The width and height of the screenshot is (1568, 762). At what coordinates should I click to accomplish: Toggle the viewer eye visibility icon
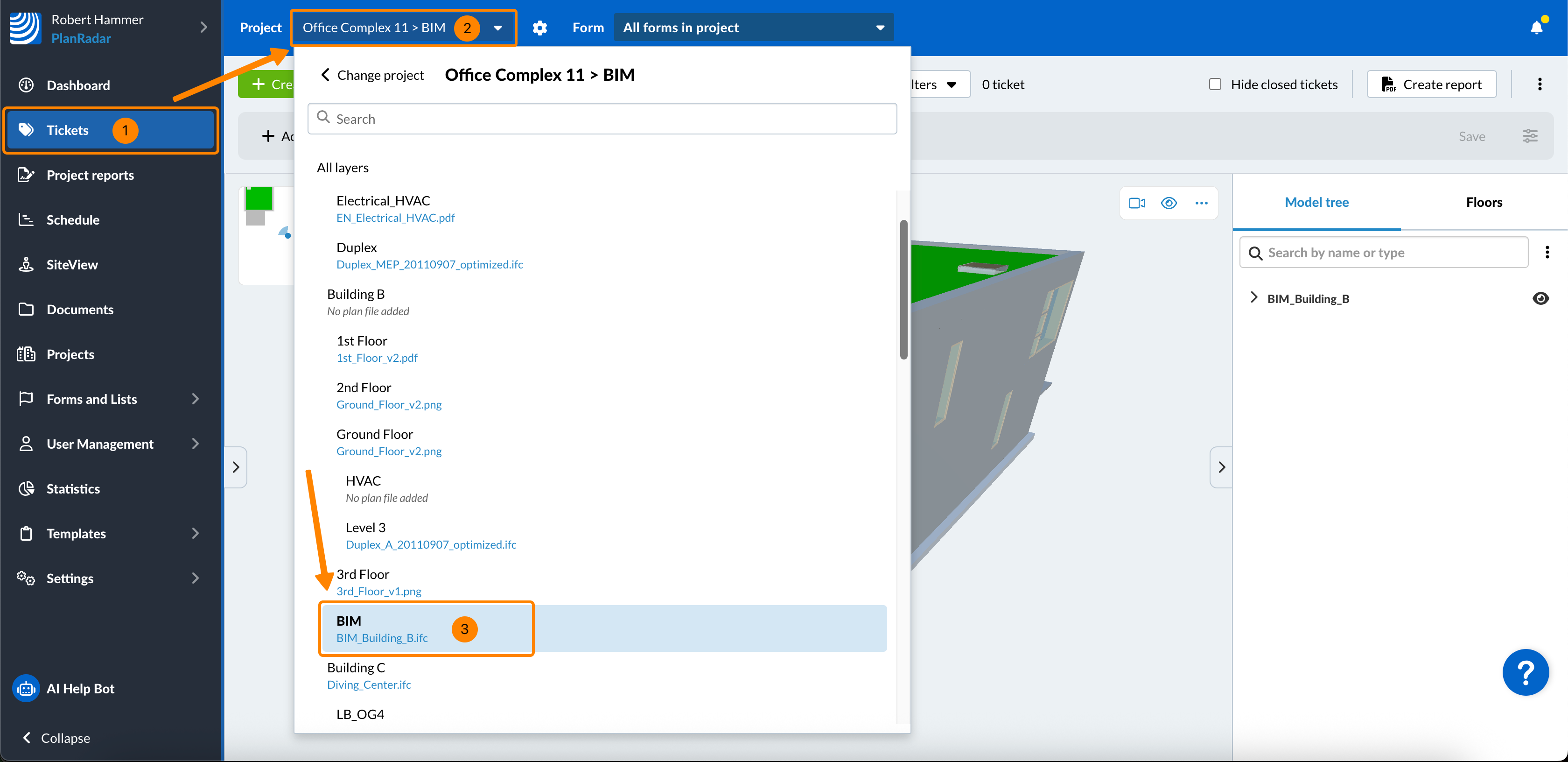tap(1169, 204)
